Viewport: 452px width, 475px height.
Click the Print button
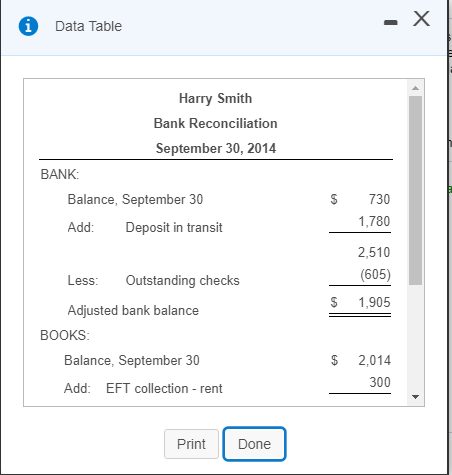[191, 444]
